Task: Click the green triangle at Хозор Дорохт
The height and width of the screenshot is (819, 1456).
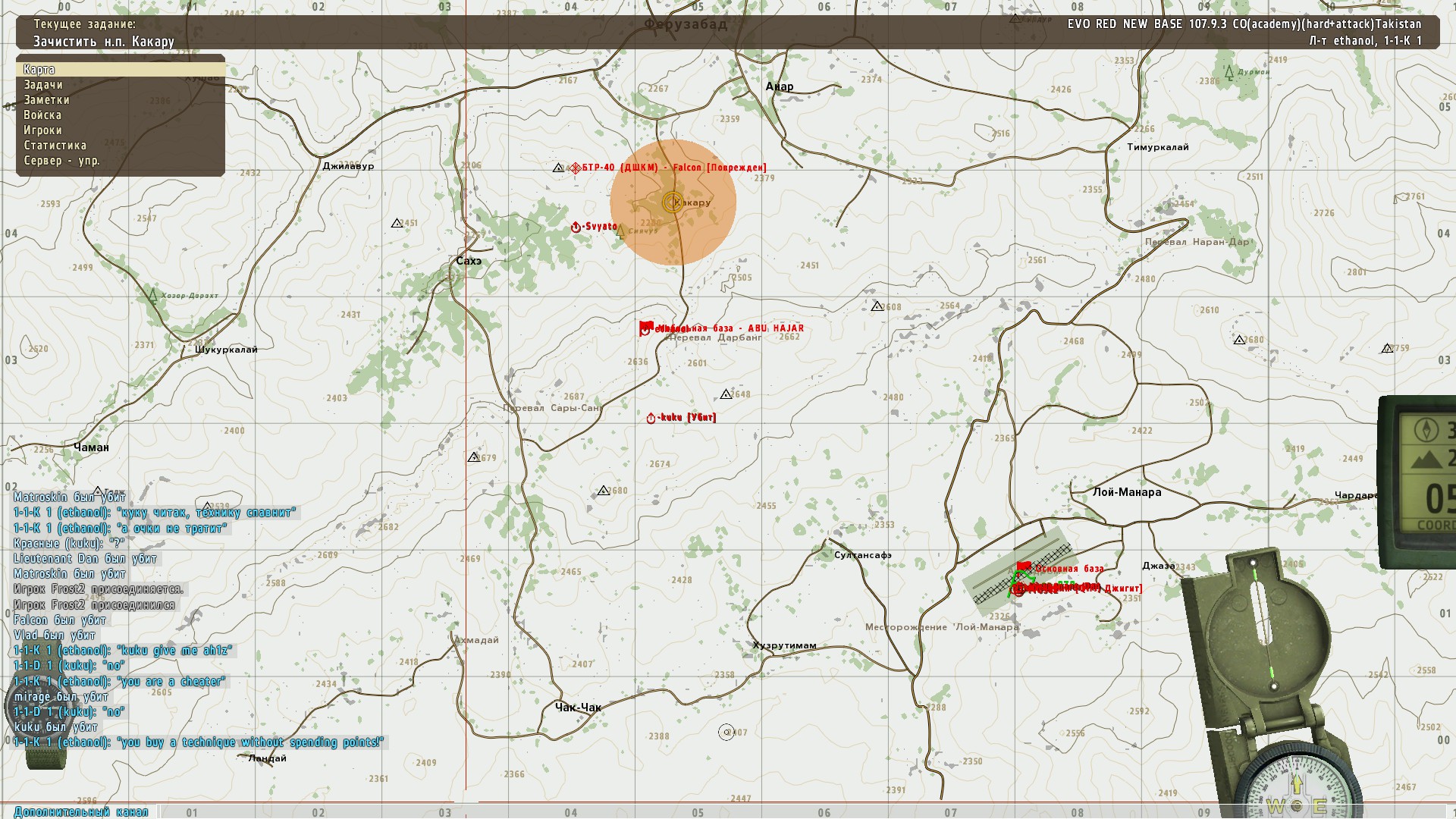Action: click(x=153, y=295)
